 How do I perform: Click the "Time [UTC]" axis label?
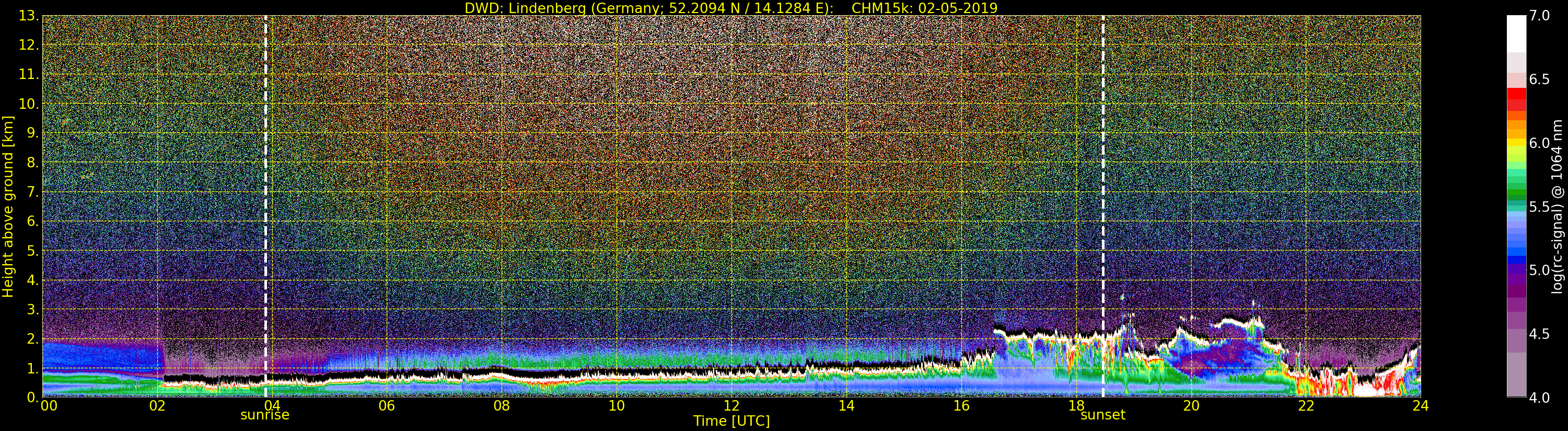[731, 421]
